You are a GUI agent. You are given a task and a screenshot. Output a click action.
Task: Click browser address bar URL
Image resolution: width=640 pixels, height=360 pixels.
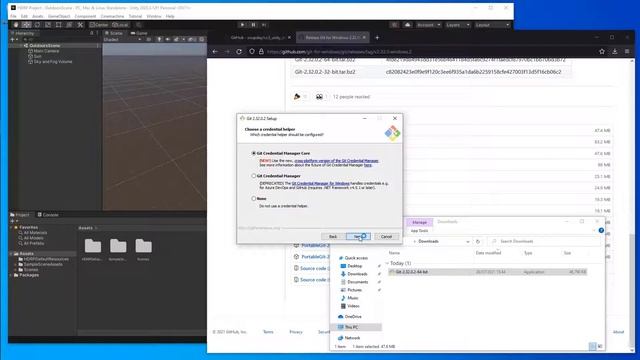[x=340, y=52]
